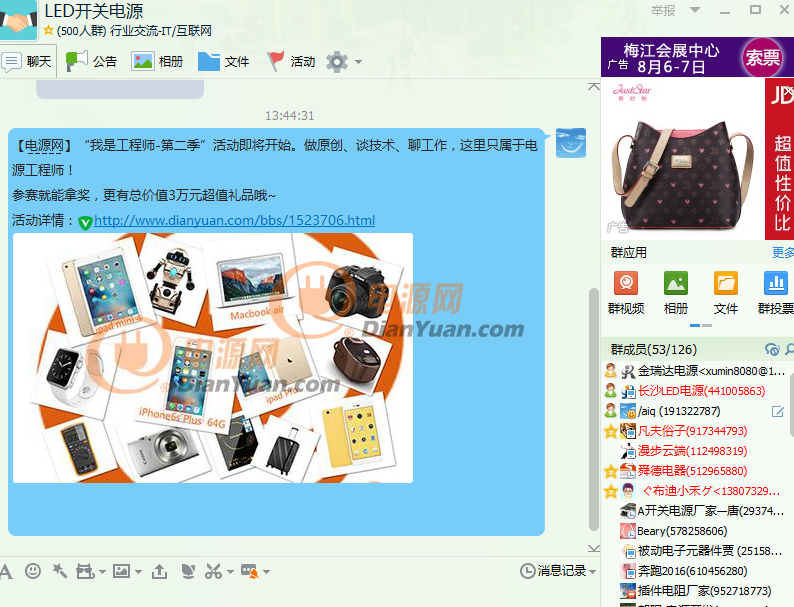Expand the title bar menu dropdown arrow
Image resolution: width=794 pixels, height=607 pixels.
click(695, 10)
